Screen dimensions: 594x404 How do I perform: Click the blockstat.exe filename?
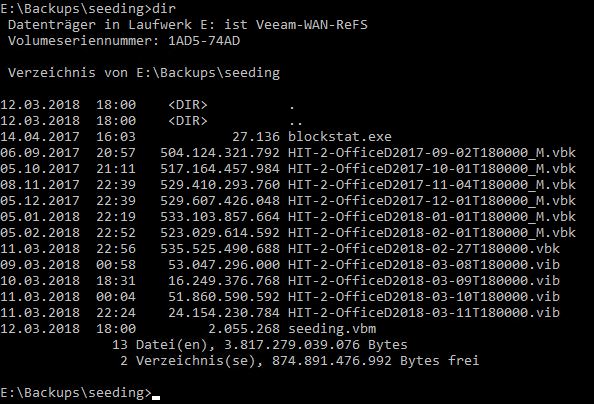point(339,137)
